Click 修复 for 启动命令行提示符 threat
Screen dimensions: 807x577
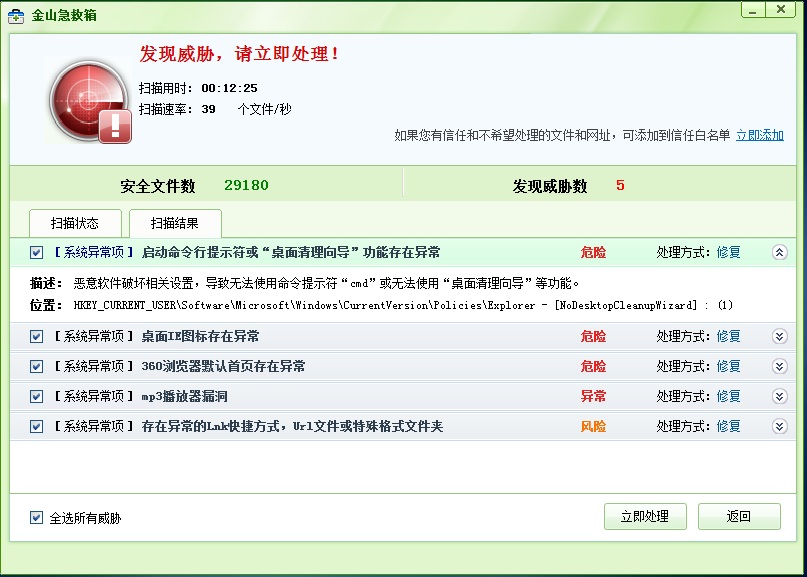728,252
